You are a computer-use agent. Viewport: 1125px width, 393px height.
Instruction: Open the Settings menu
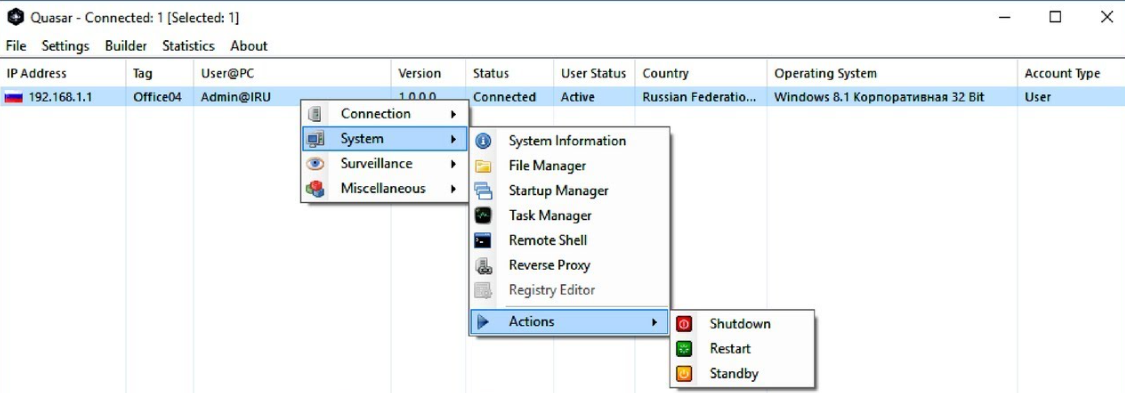[x=65, y=46]
